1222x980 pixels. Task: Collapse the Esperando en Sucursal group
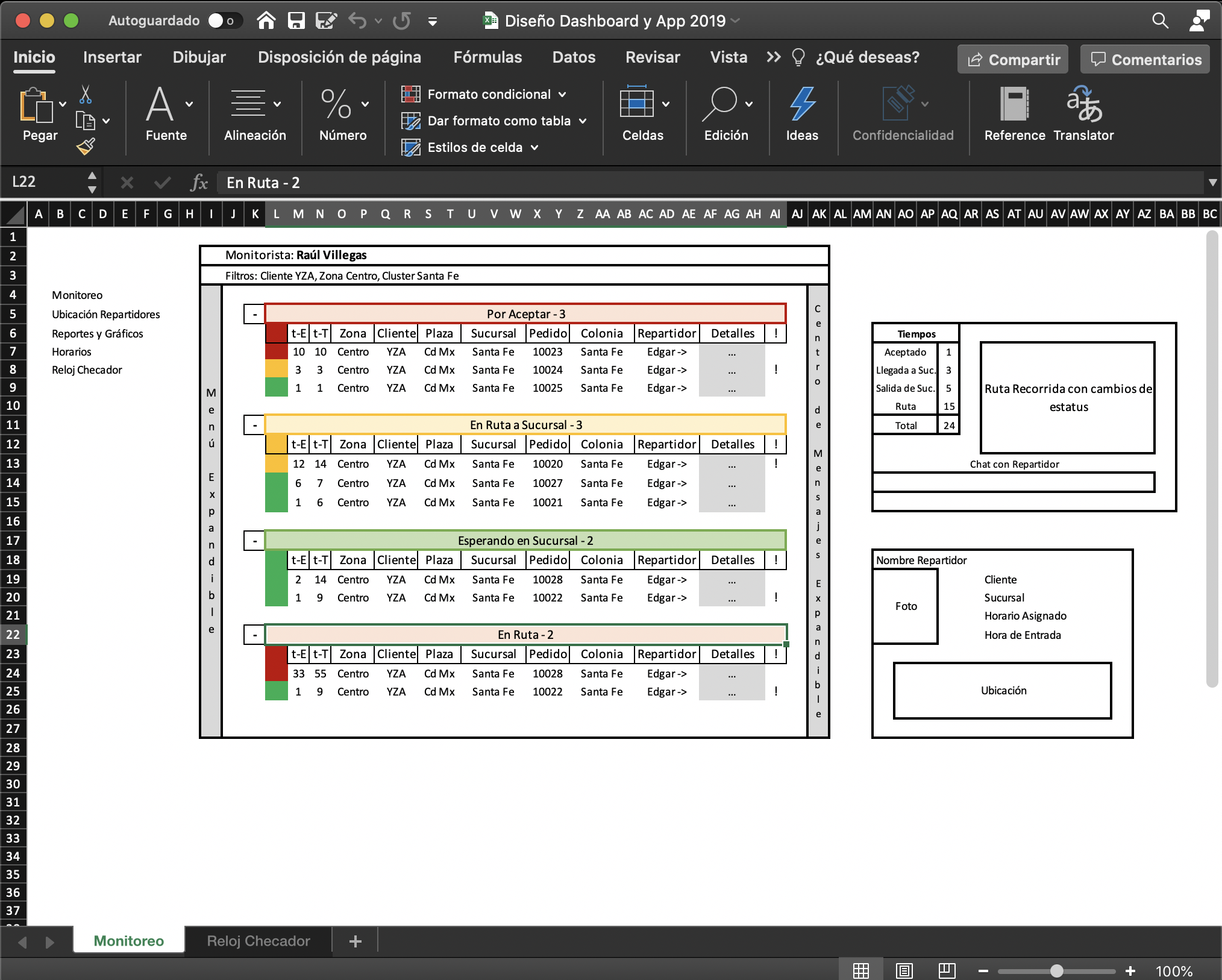pos(254,541)
